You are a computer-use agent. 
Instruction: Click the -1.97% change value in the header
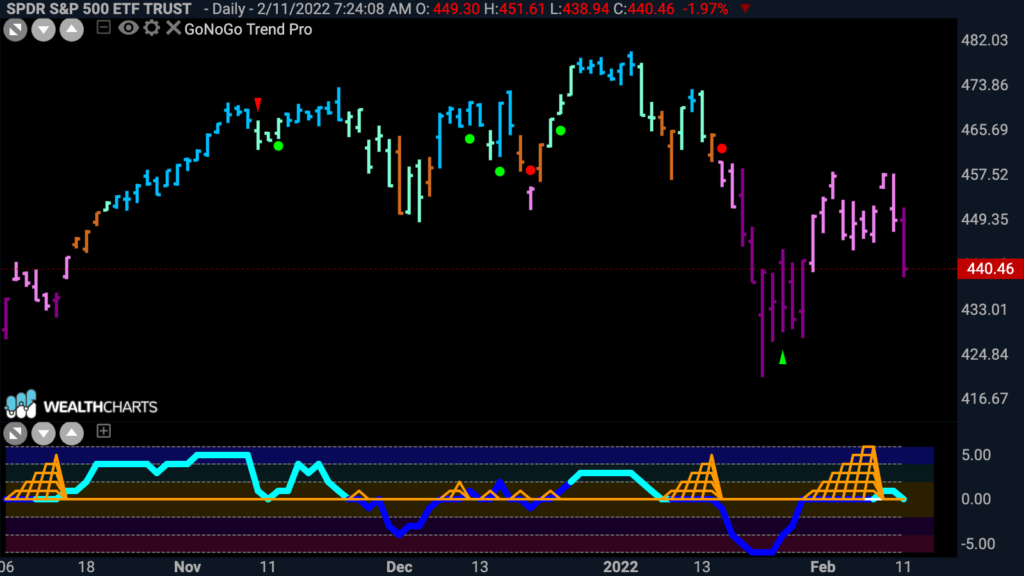pyautogui.click(x=705, y=9)
